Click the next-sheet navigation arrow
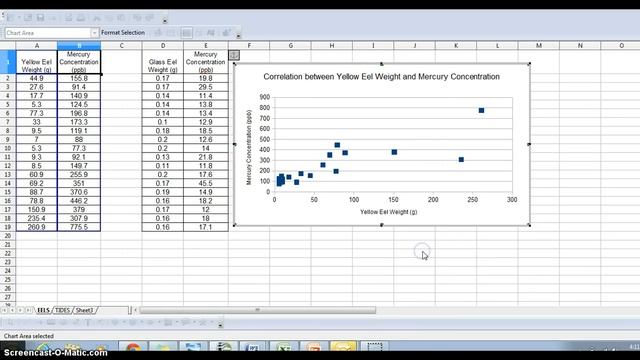The image size is (640, 360). 20,310
